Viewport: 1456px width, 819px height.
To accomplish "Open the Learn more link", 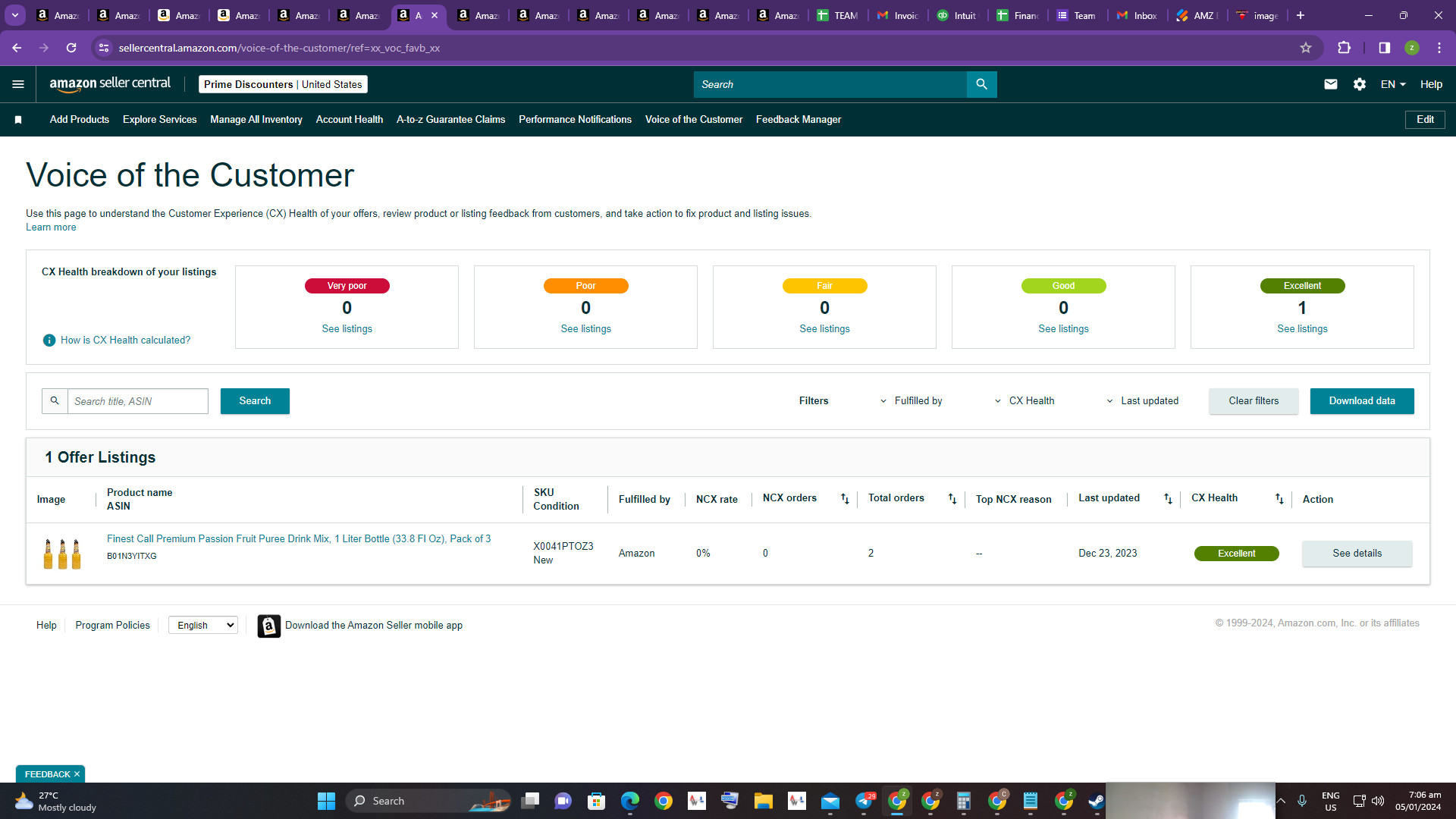I will click(x=51, y=227).
